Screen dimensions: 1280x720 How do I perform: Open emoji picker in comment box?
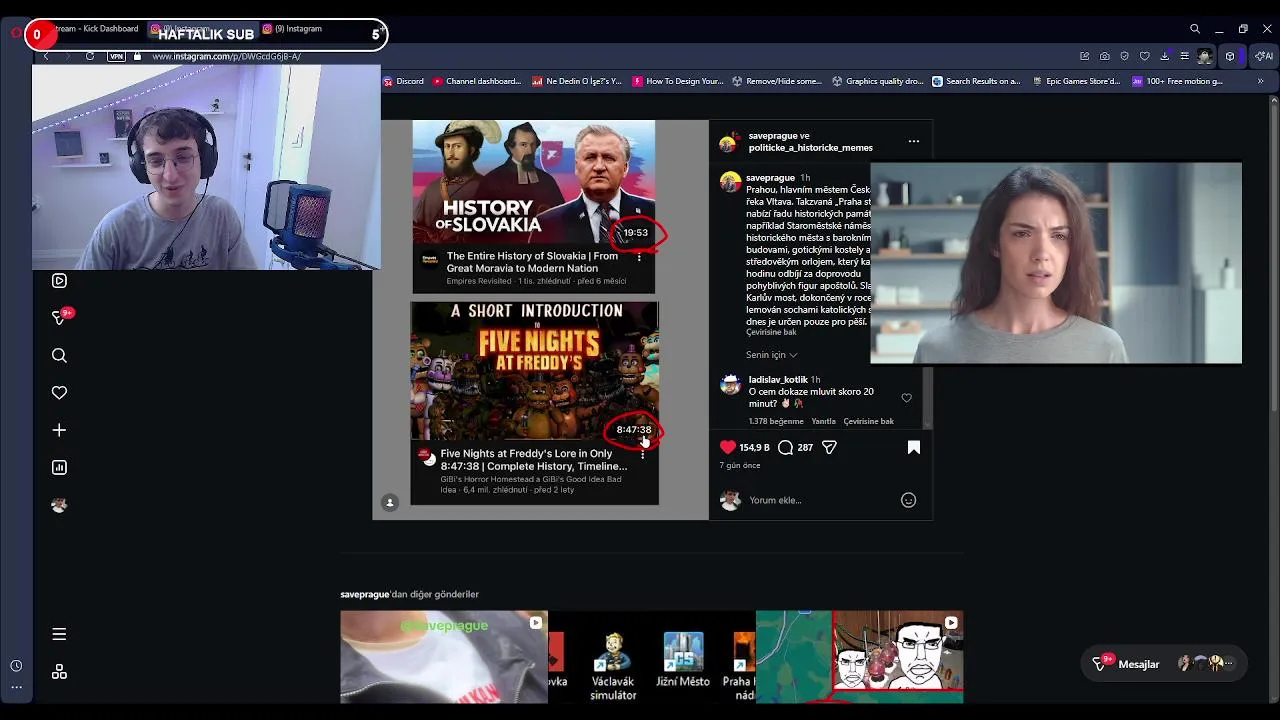tap(908, 500)
